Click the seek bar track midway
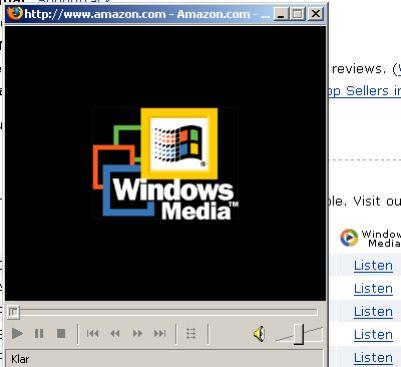The height and width of the screenshot is (367, 401). pyautogui.click(x=162, y=312)
